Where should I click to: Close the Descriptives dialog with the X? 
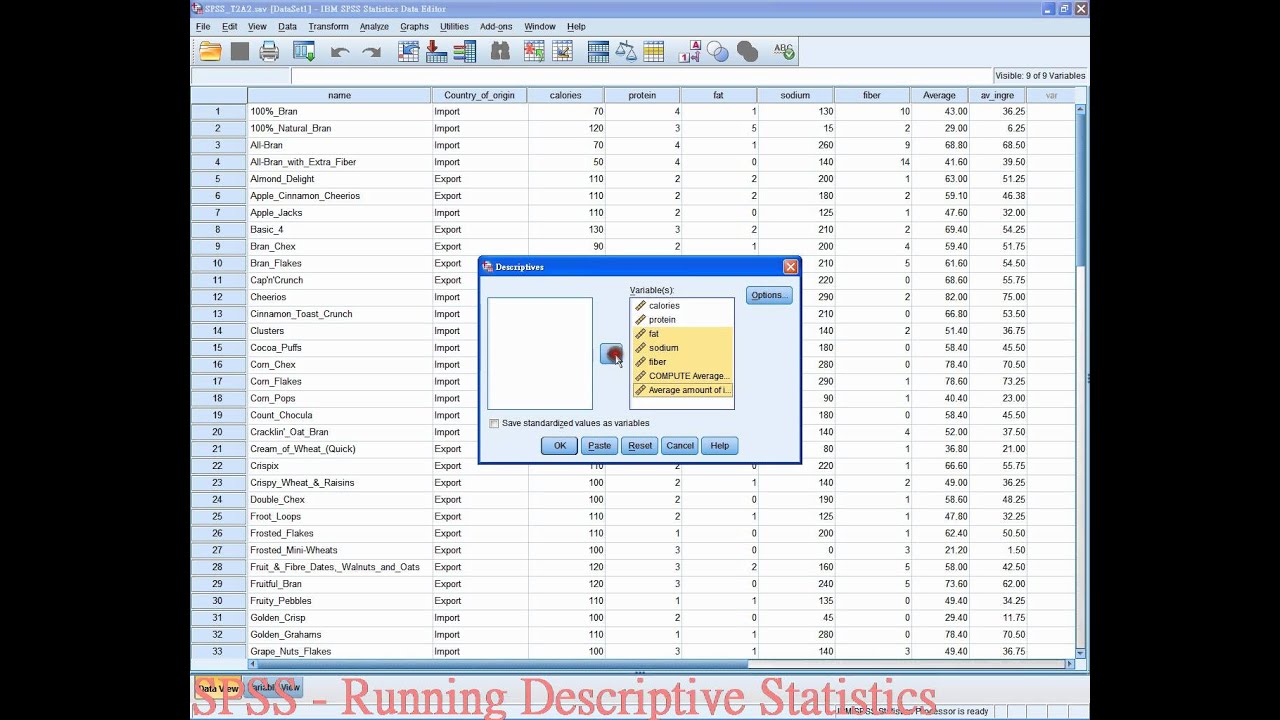pyautogui.click(x=791, y=267)
